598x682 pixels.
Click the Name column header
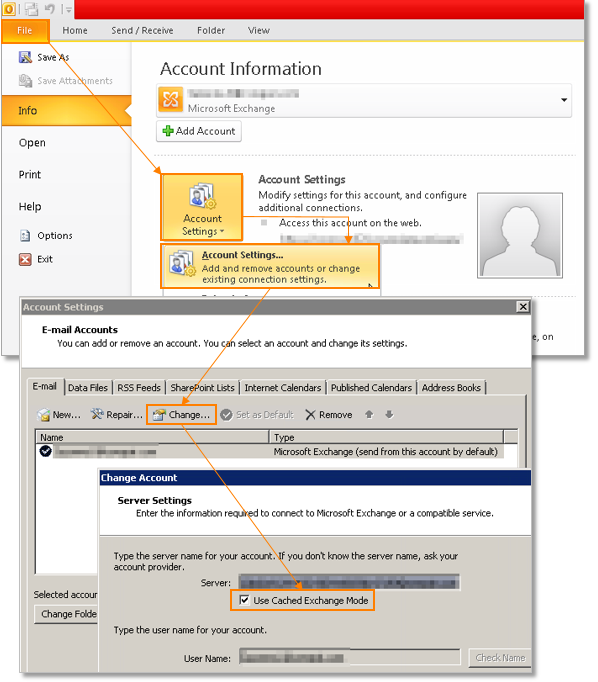point(152,437)
